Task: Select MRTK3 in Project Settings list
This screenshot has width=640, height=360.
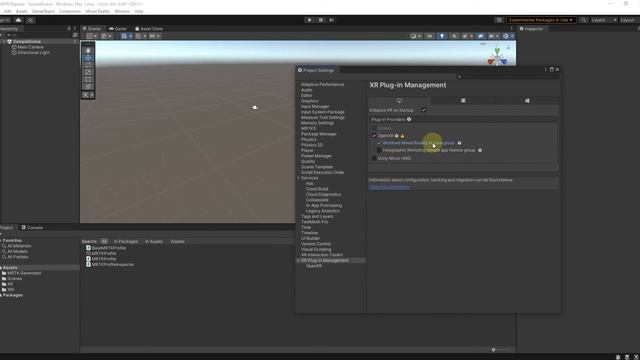Action: (309, 128)
